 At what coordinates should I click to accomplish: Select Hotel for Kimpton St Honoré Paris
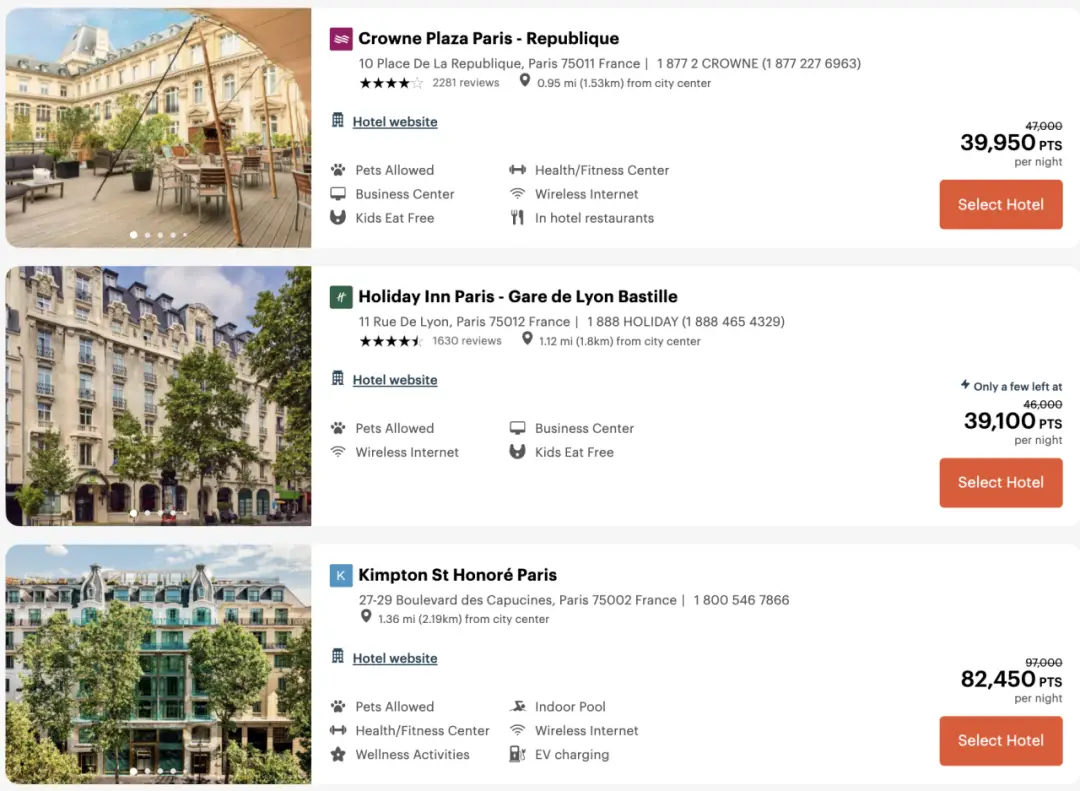(1000, 740)
